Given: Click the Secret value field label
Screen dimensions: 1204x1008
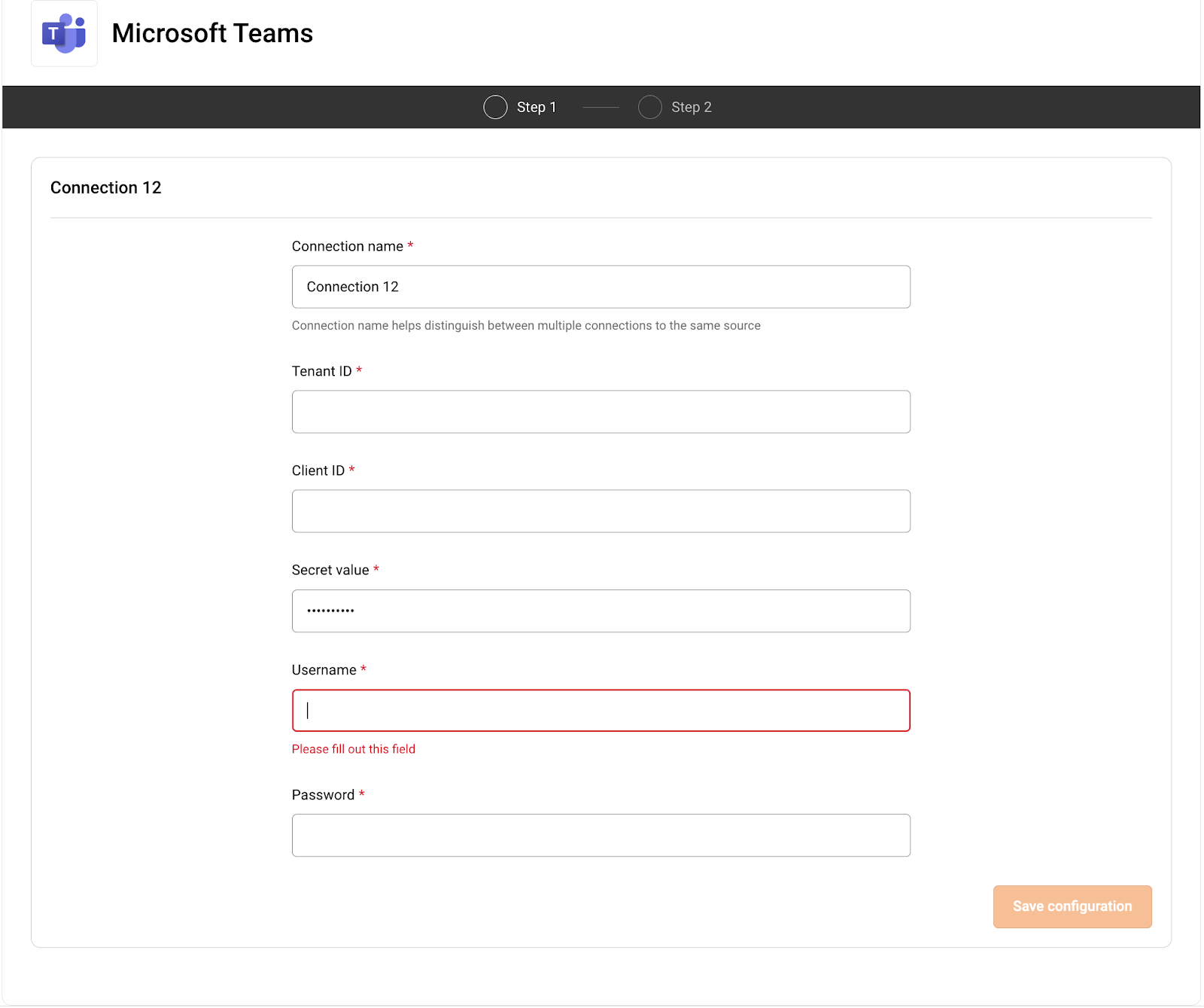Looking at the screenshot, I should (330, 570).
